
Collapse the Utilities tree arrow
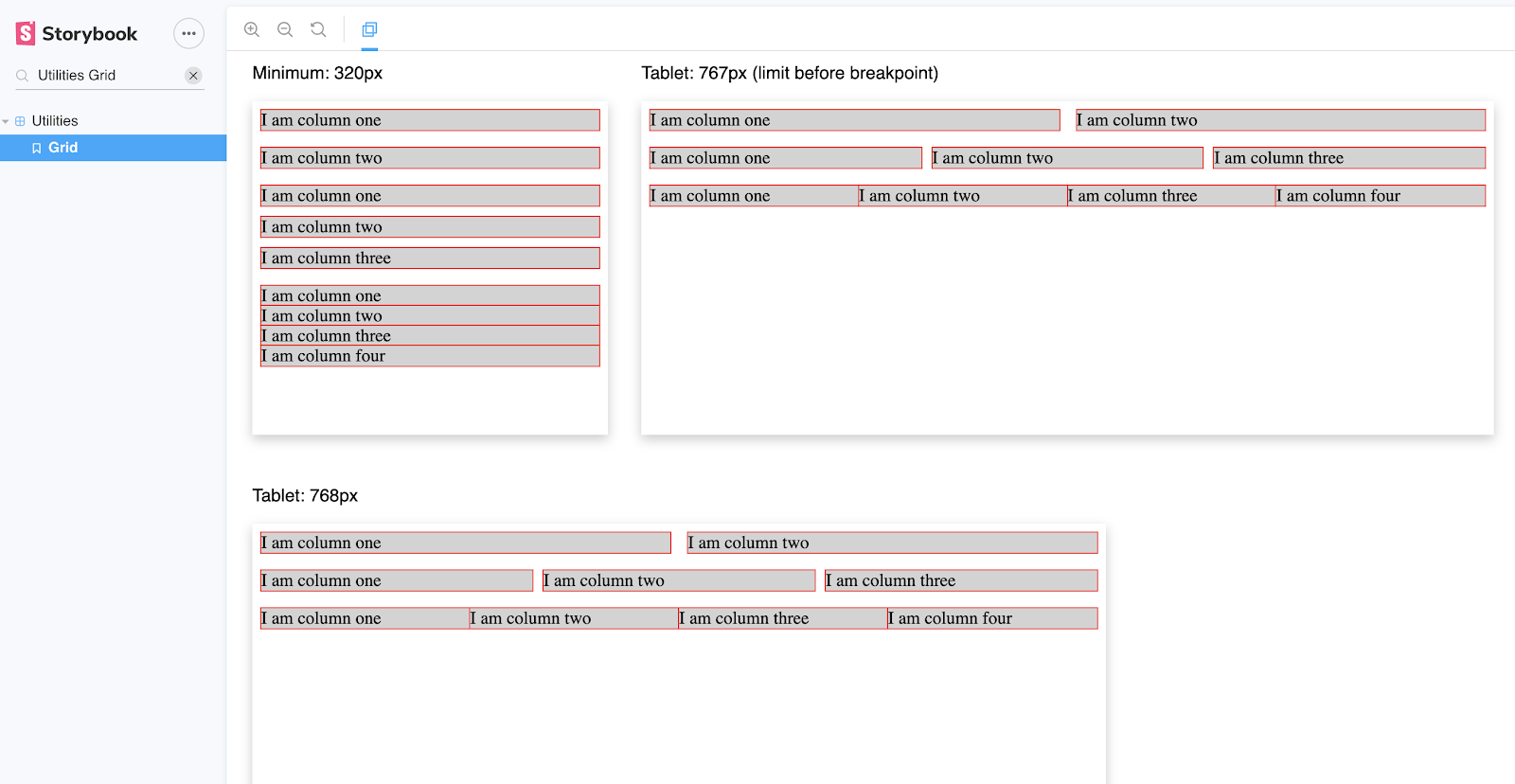tap(6, 121)
